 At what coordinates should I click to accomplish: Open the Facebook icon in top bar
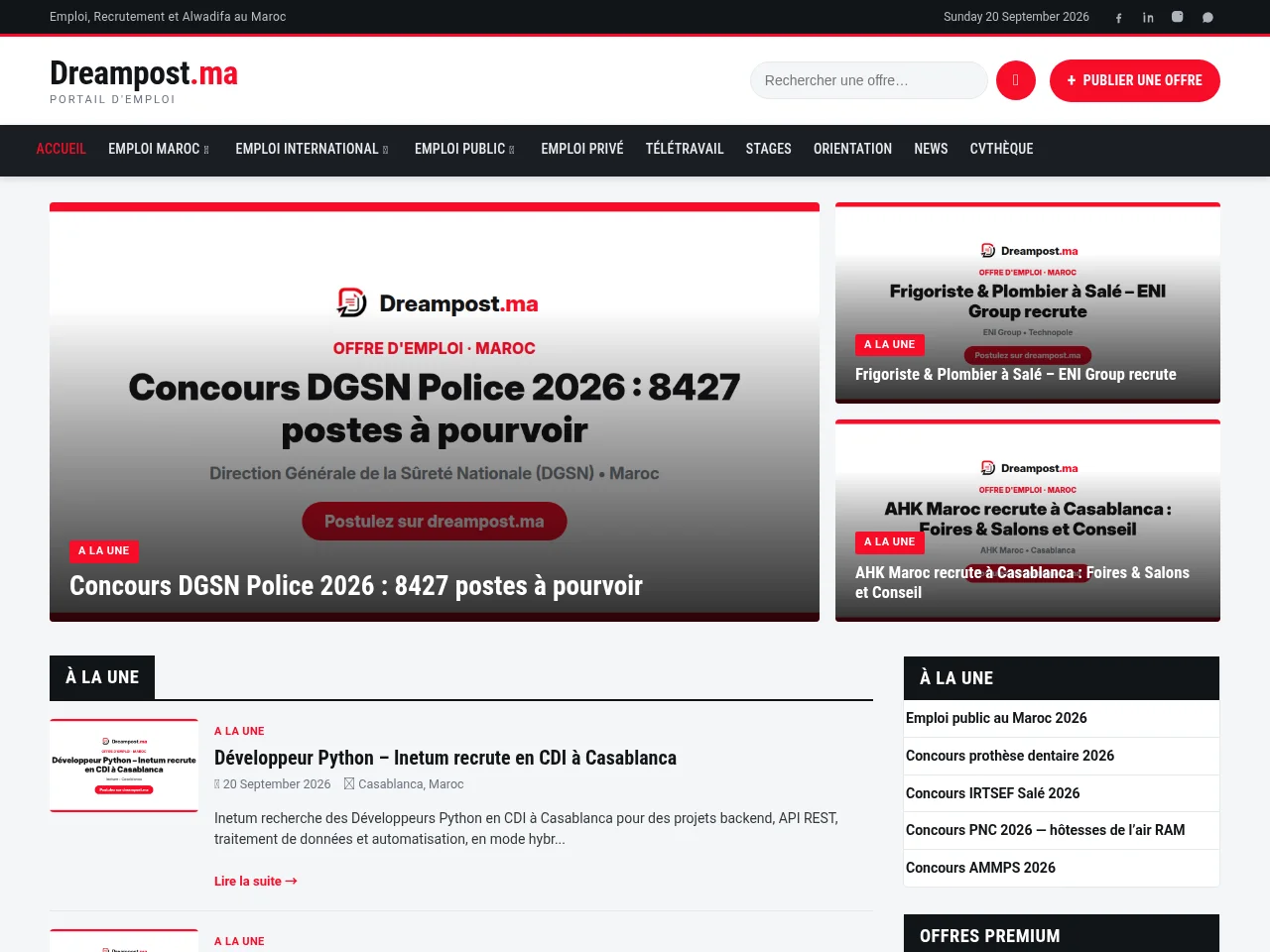click(1118, 17)
